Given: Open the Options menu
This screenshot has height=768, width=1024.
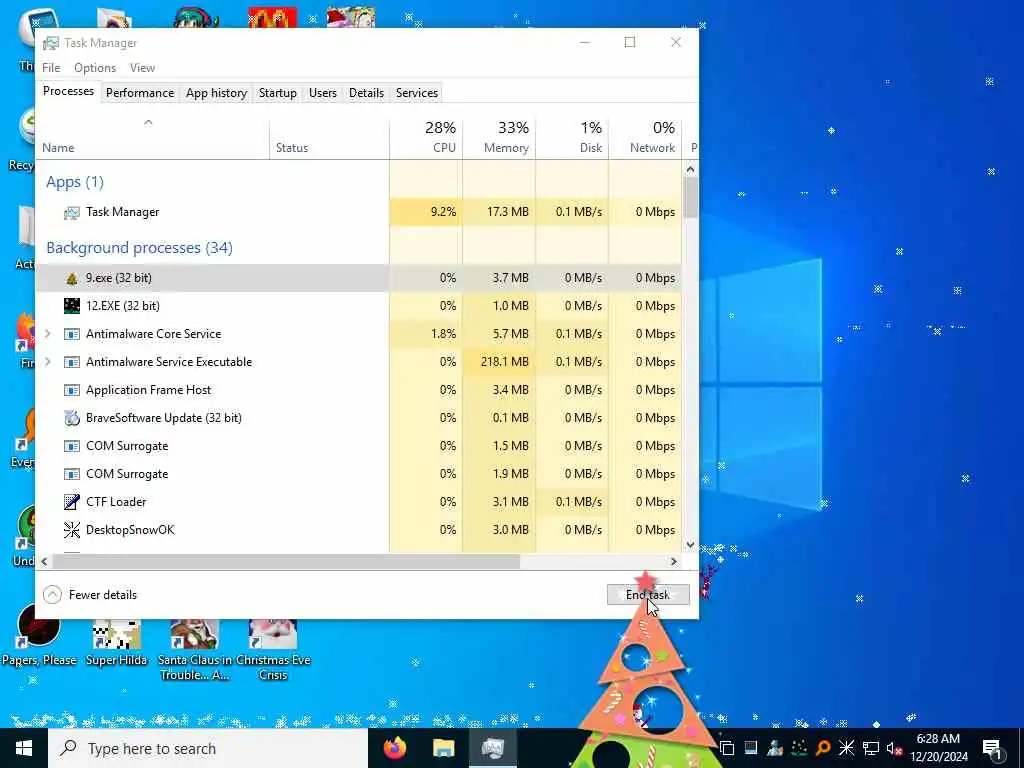Looking at the screenshot, I should [95, 68].
